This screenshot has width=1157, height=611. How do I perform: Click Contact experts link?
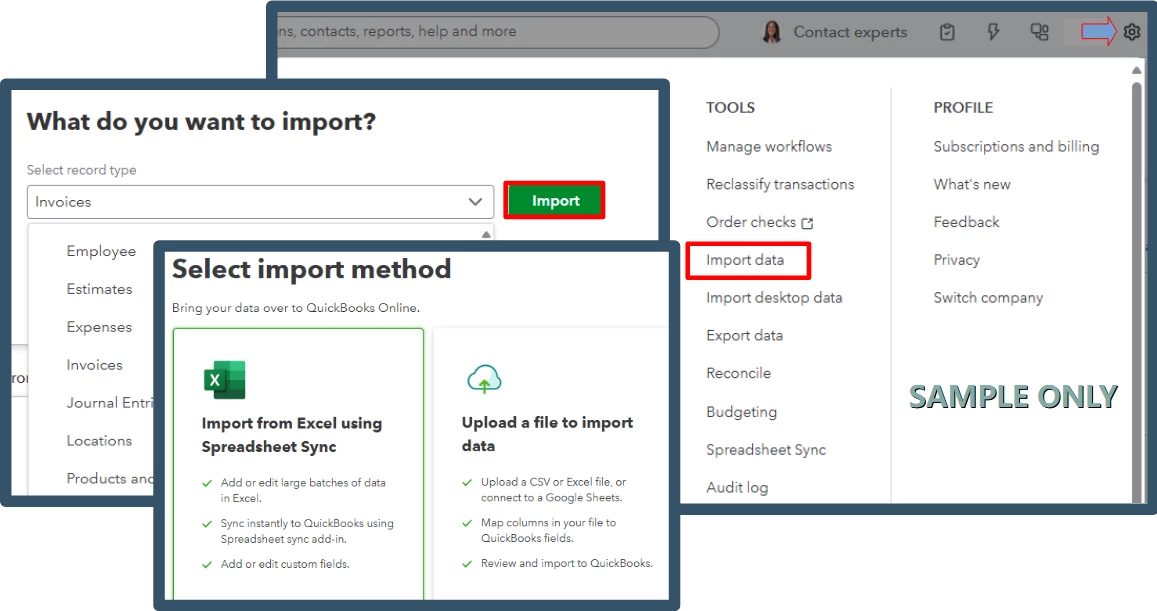tap(850, 32)
